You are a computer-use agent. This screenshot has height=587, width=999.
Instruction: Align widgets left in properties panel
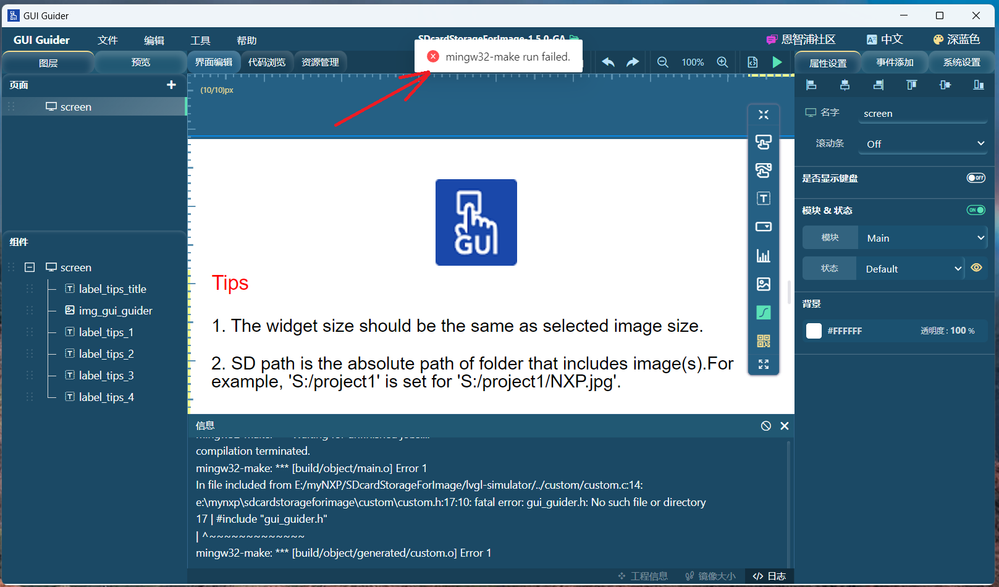(x=811, y=85)
